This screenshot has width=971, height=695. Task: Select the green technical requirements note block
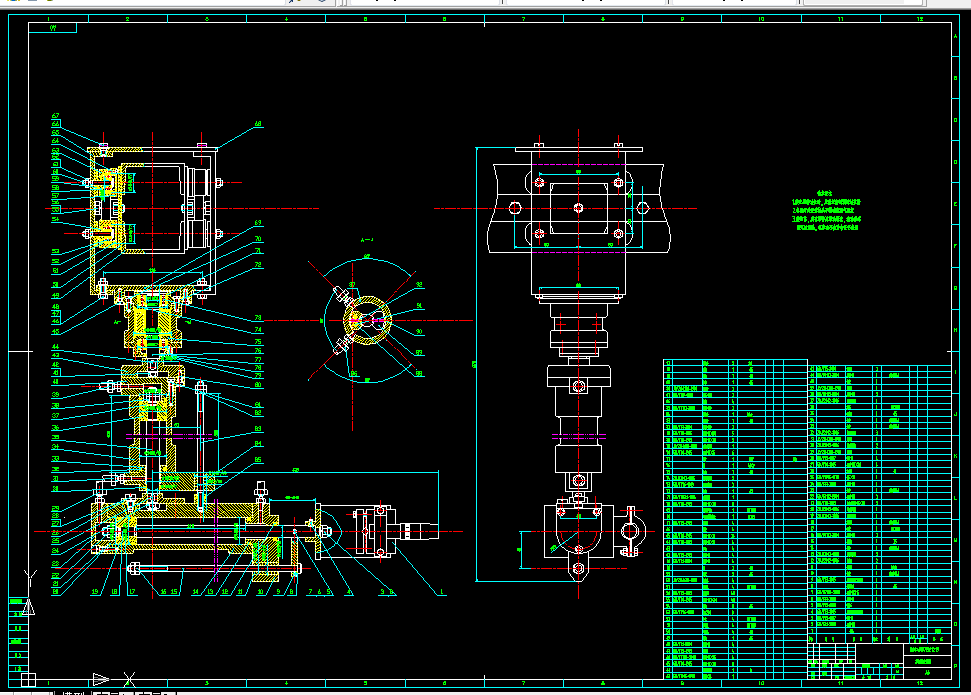click(x=827, y=211)
